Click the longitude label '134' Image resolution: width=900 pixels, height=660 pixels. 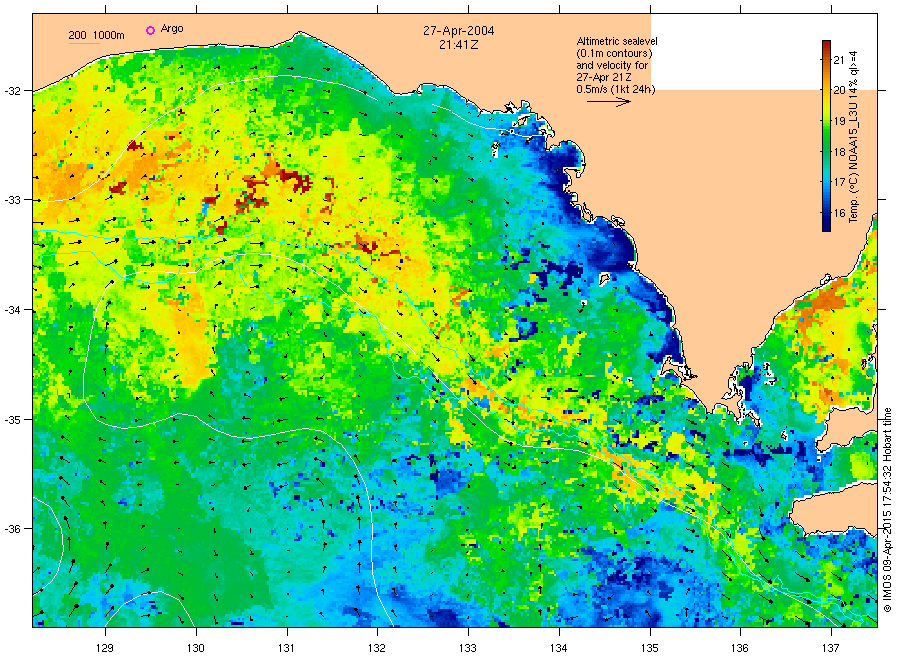[x=558, y=649]
